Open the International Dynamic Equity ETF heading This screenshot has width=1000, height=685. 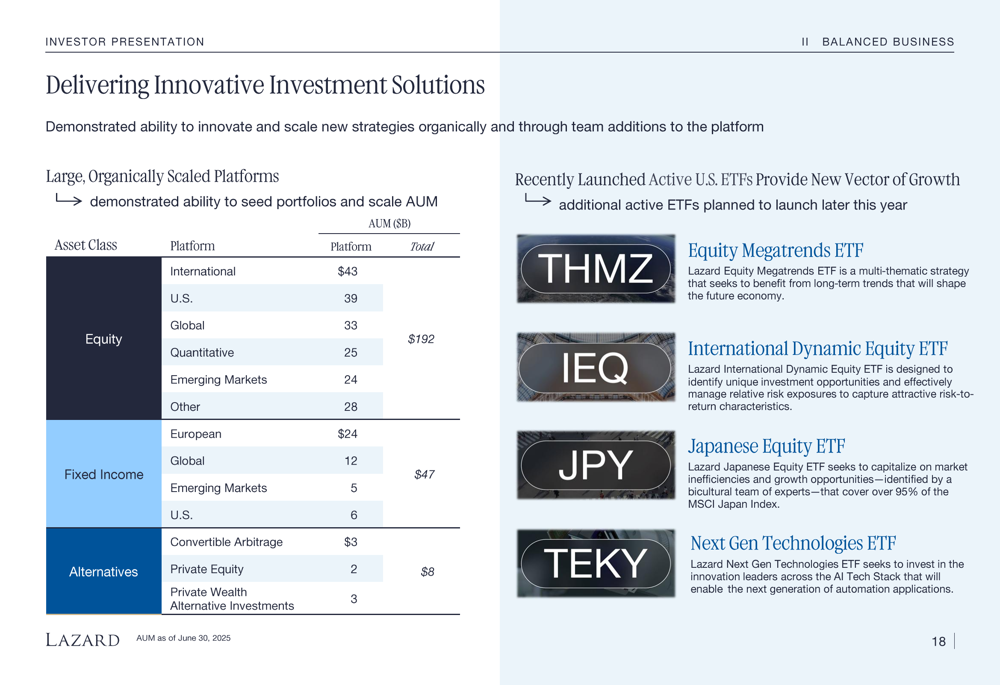pos(817,348)
